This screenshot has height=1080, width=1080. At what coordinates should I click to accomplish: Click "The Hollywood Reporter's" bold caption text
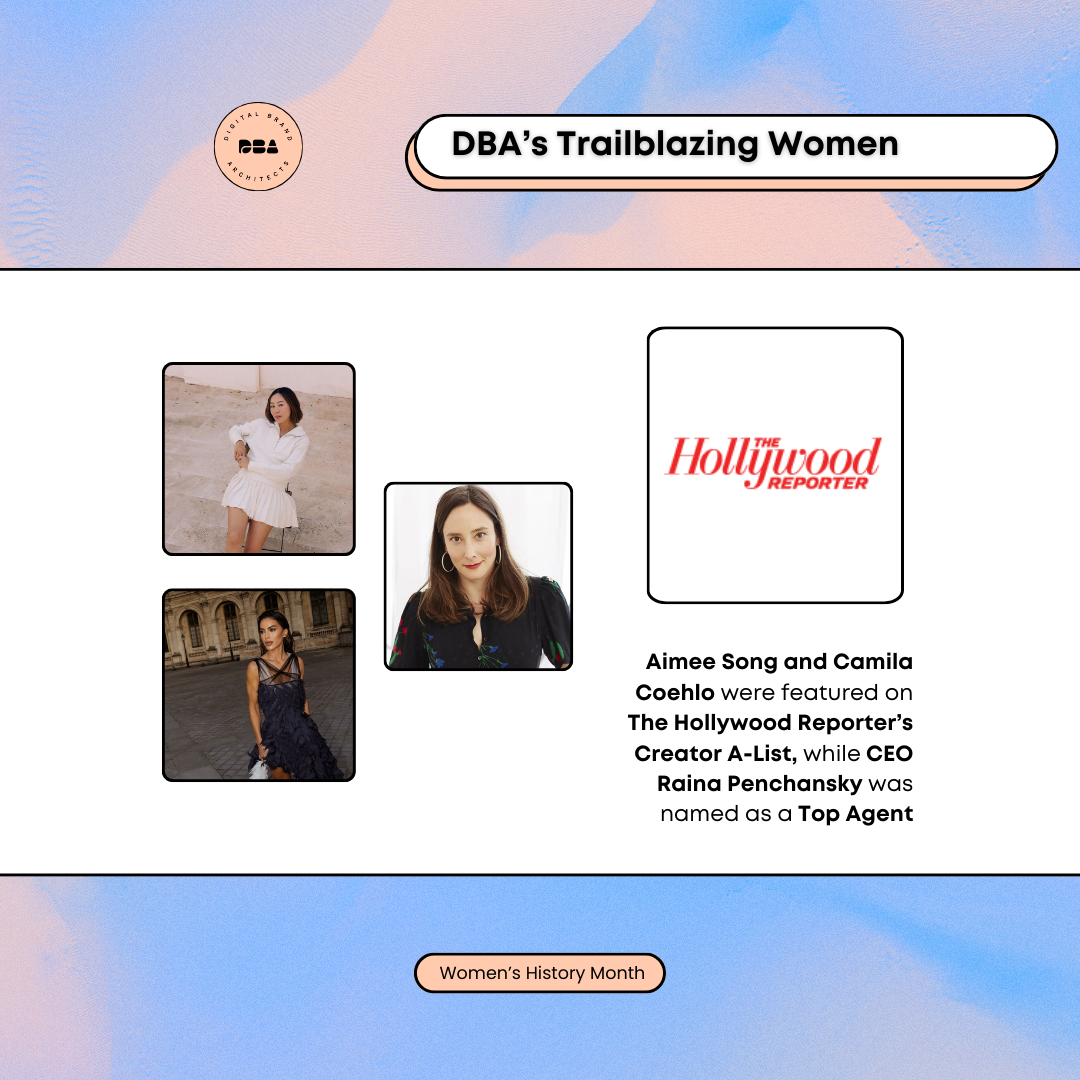coord(770,722)
